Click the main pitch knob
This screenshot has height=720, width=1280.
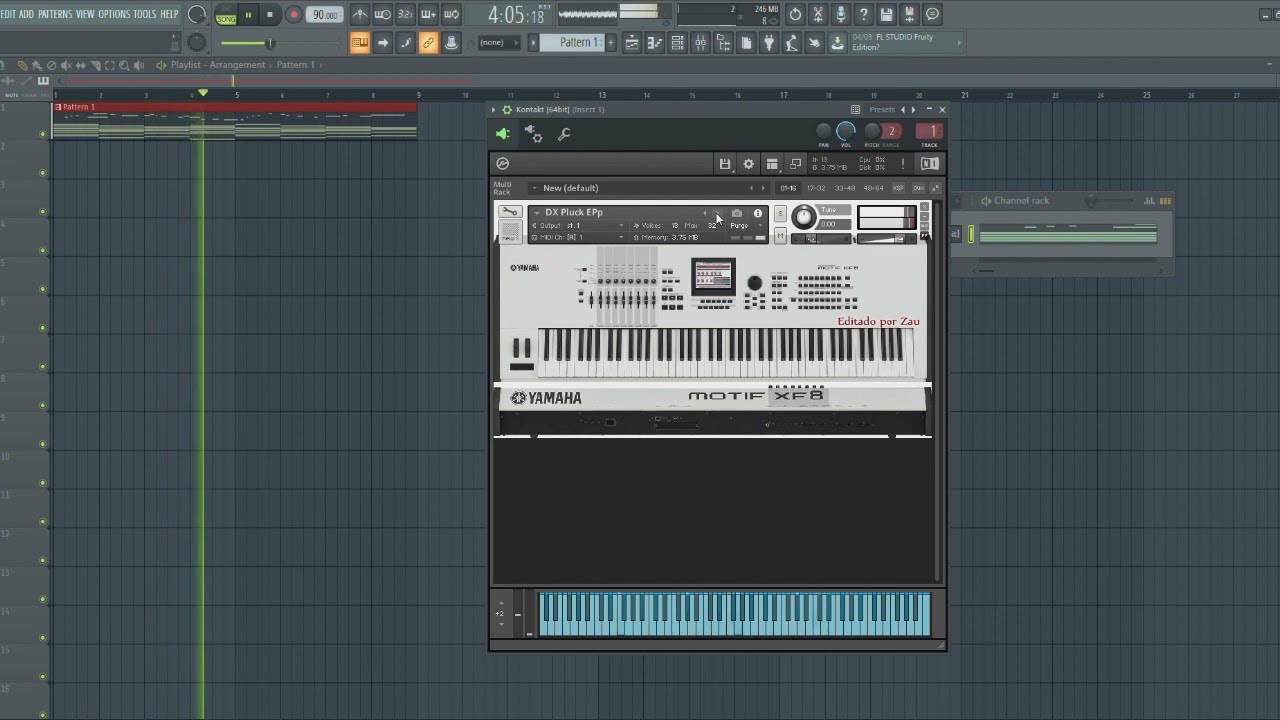197,42
